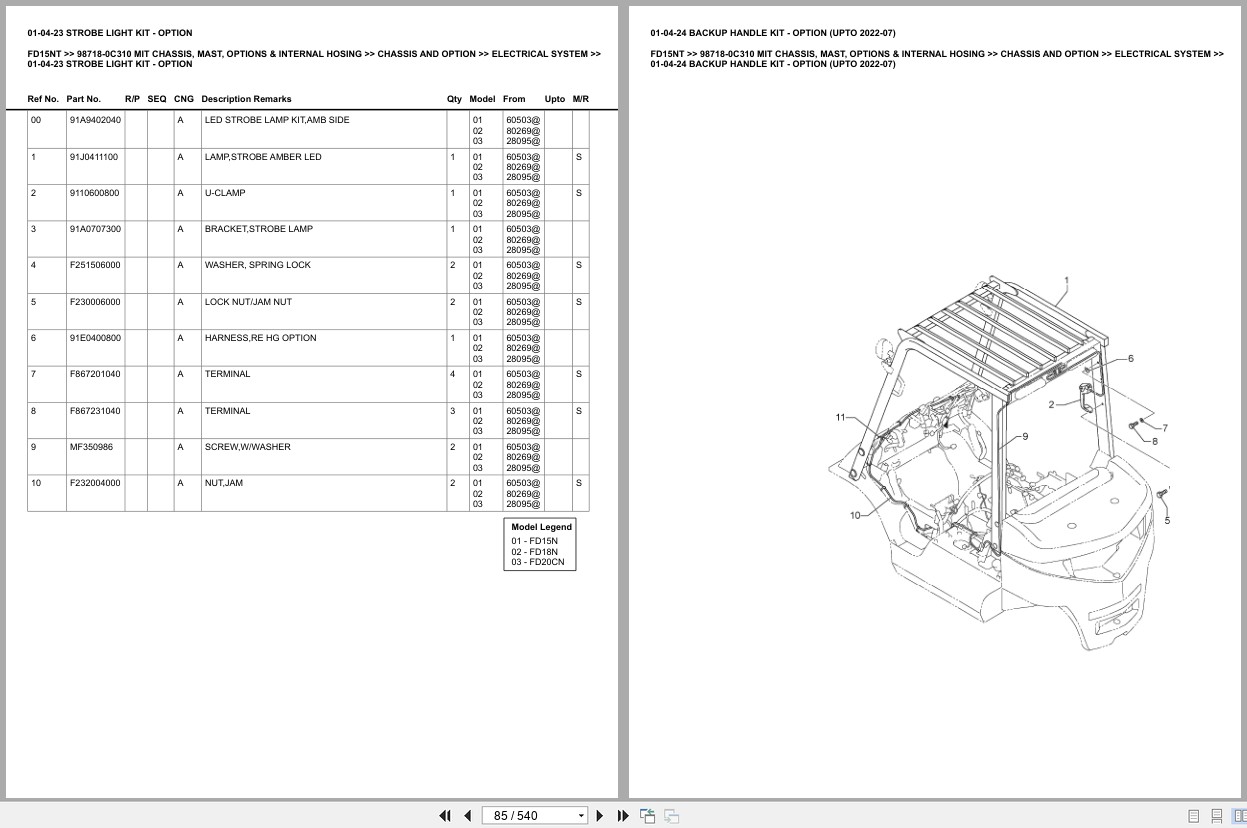
Task: Click the Ref No. column header
Action: click(43, 99)
